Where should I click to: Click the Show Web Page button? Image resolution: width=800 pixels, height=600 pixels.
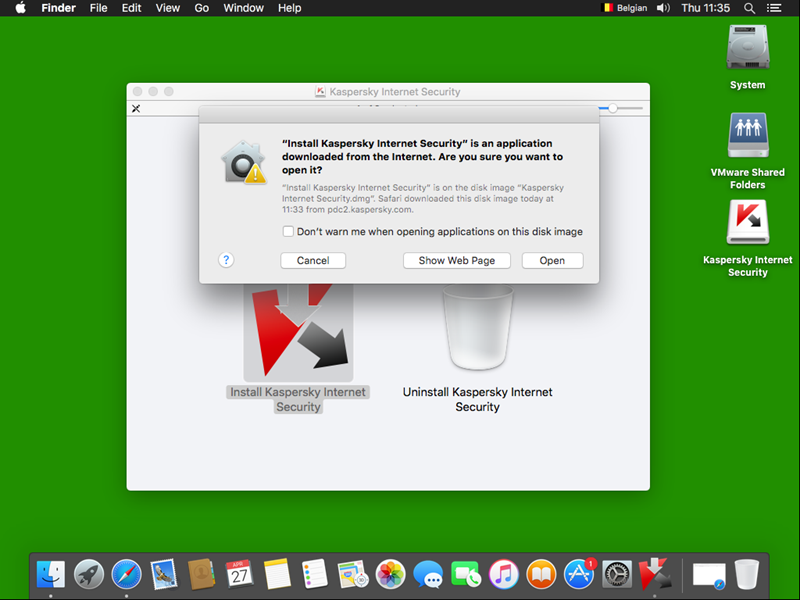click(456, 260)
